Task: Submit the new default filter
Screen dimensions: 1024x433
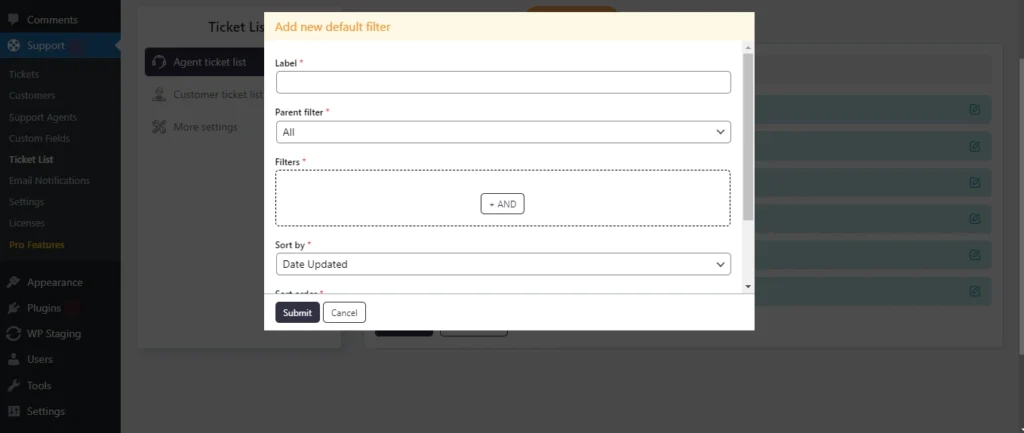Action: tap(297, 312)
